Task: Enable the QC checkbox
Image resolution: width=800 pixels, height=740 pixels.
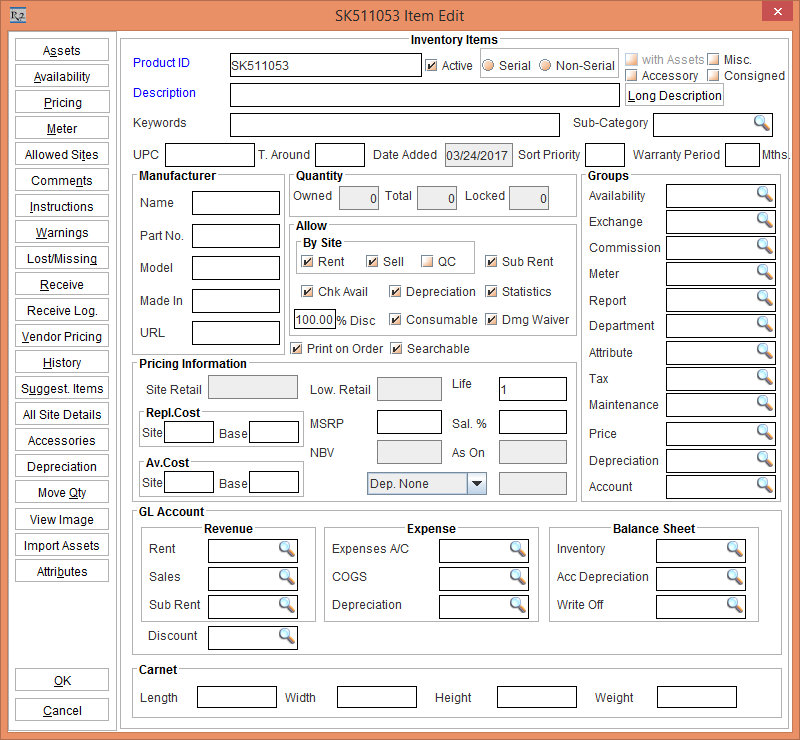Action: click(427, 261)
